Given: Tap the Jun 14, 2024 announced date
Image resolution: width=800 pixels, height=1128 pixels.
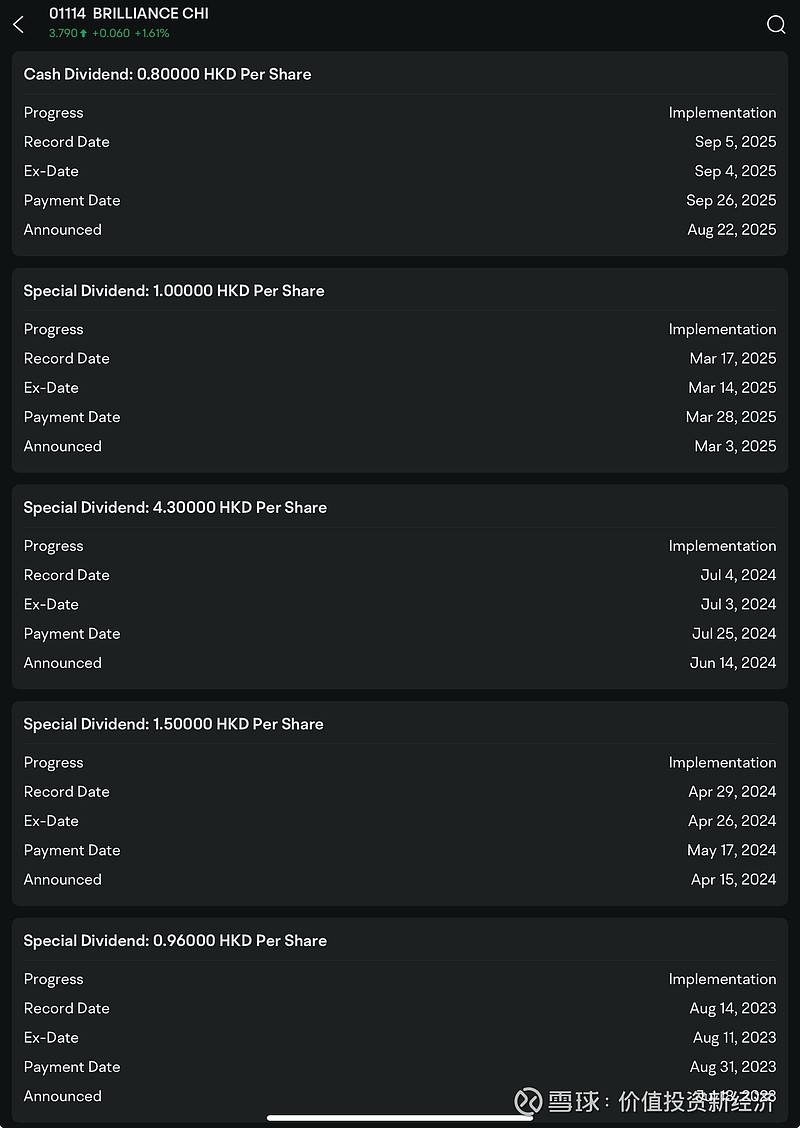Looking at the screenshot, I should [733, 663].
